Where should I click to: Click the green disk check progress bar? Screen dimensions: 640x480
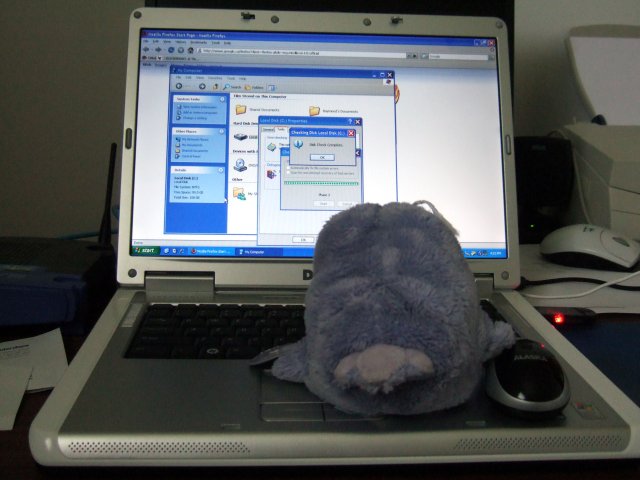pyautogui.click(x=321, y=184)
